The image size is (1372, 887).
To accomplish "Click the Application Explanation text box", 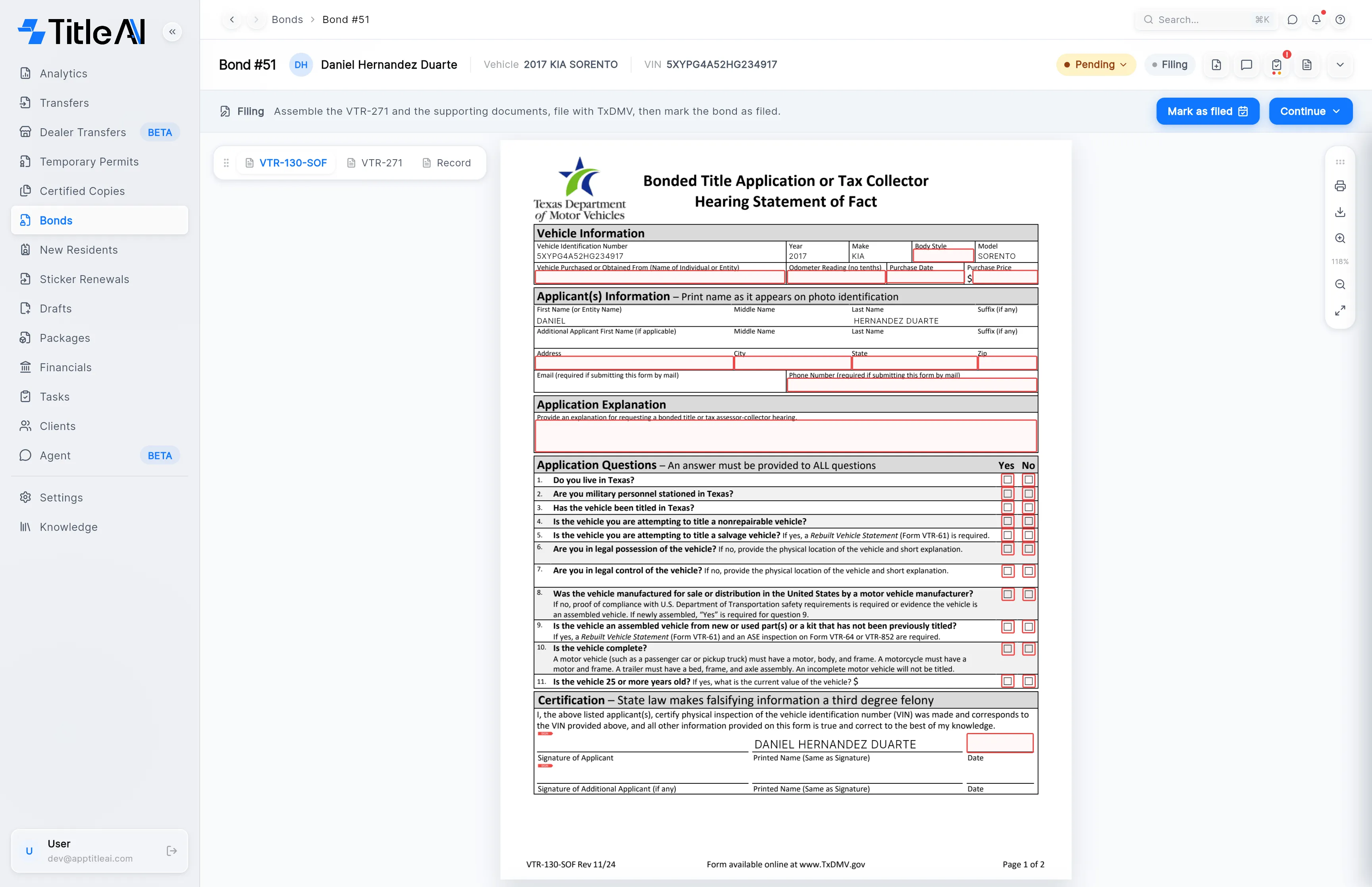I will point(786,436).
